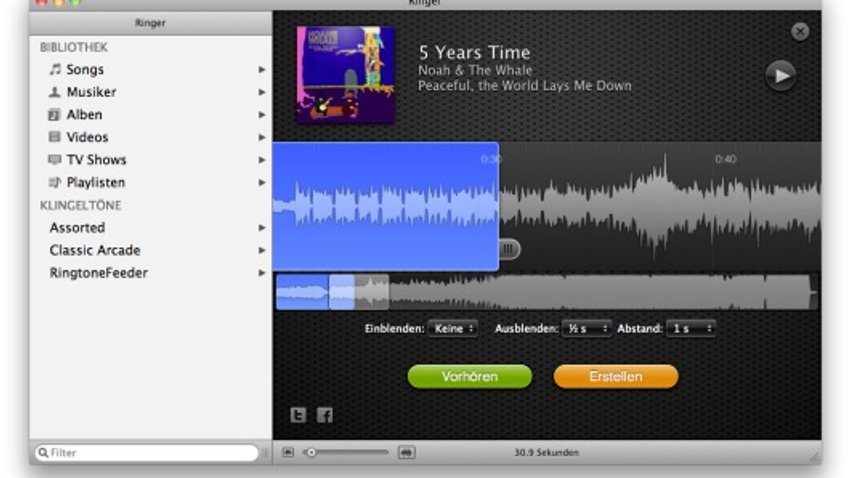Click the Videos film icon
The width and height of the screenshot is (850, 478).
[x=54, y=137]
